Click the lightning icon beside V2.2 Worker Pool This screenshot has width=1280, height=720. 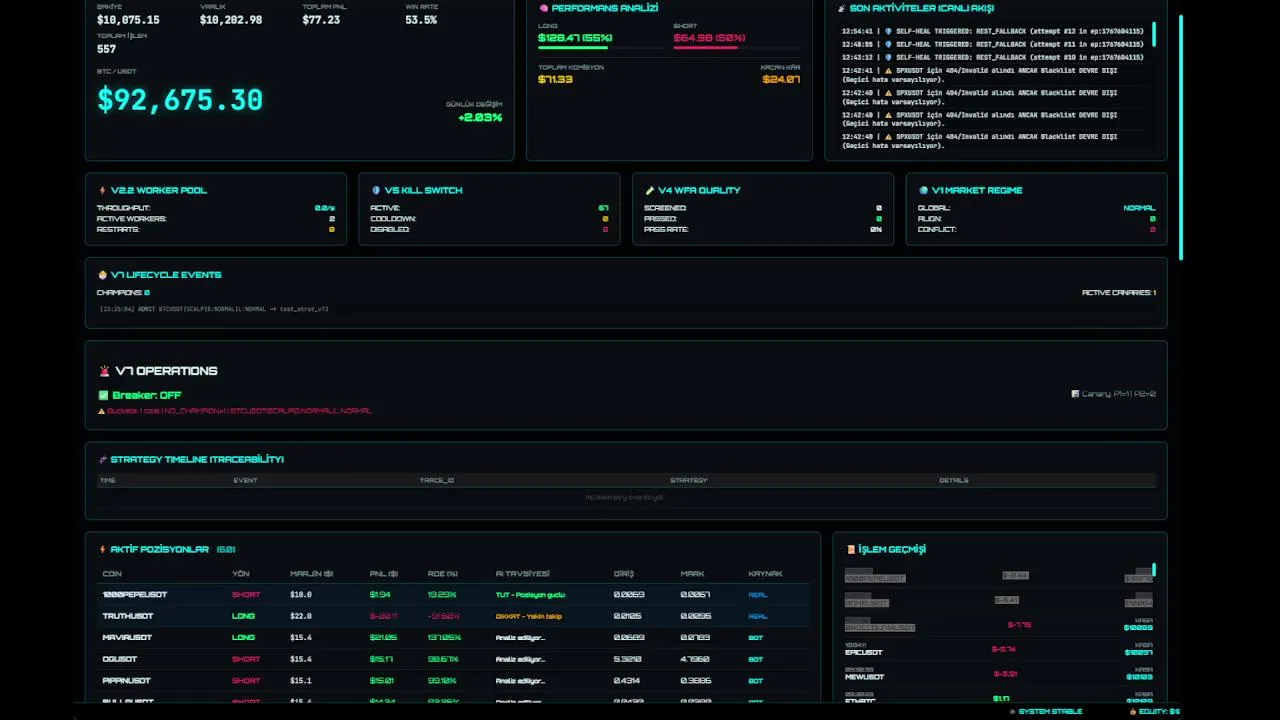pyautogui.click(x=102, y=190)
